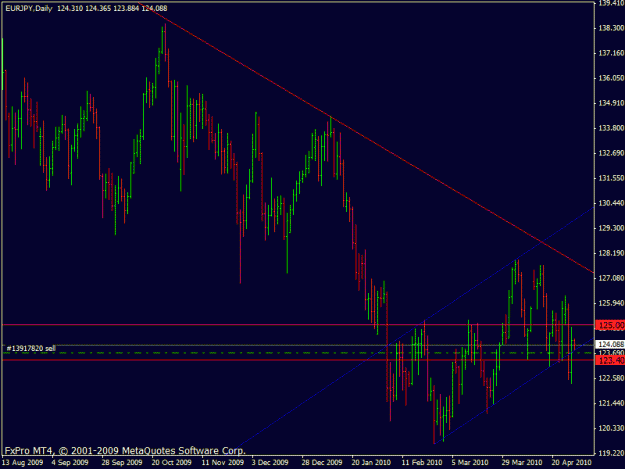Click the 28 Sep 2009 date label
625x469 pixels.
[x=122, y=463]
